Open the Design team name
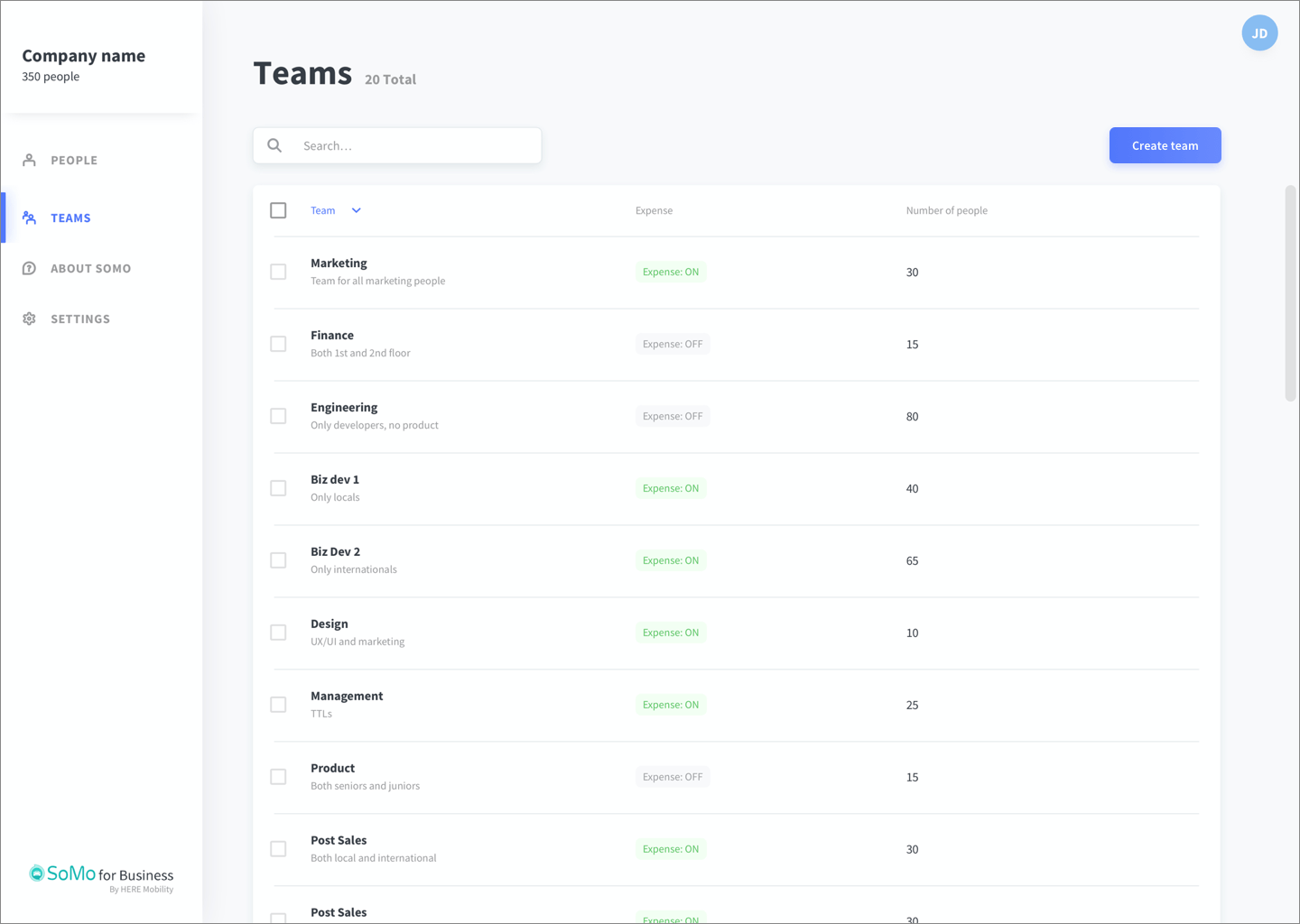1300x924 pixels. [x=330, y=624]
